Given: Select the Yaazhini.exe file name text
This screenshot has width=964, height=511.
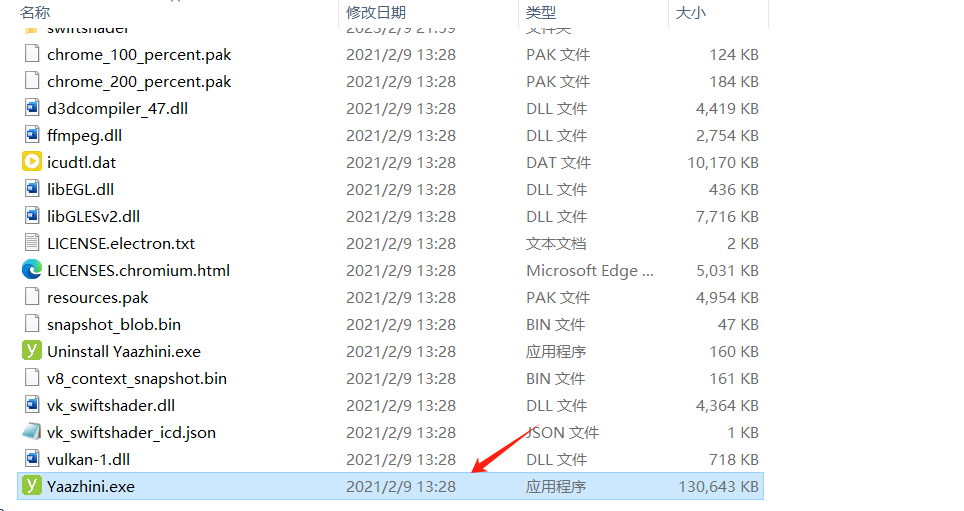Looking at the screenshot, I should [90, 486].
